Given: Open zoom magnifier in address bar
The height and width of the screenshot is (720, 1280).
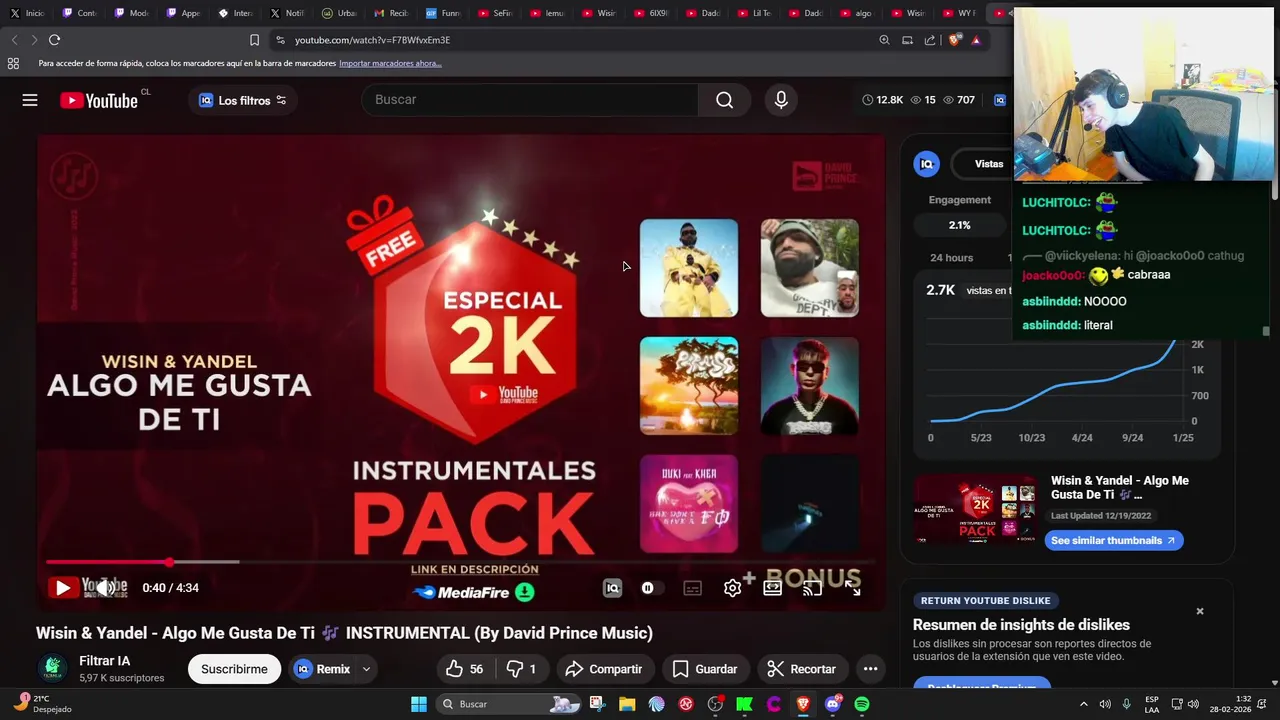Looking at the screenshot, I should pyautogui.click(x=884, y=40).
